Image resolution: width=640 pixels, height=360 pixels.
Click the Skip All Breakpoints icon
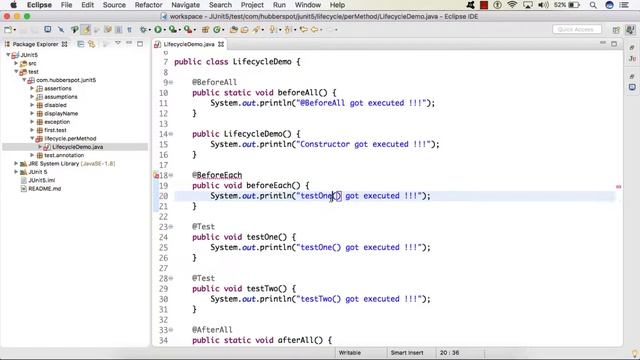(61, 29)
